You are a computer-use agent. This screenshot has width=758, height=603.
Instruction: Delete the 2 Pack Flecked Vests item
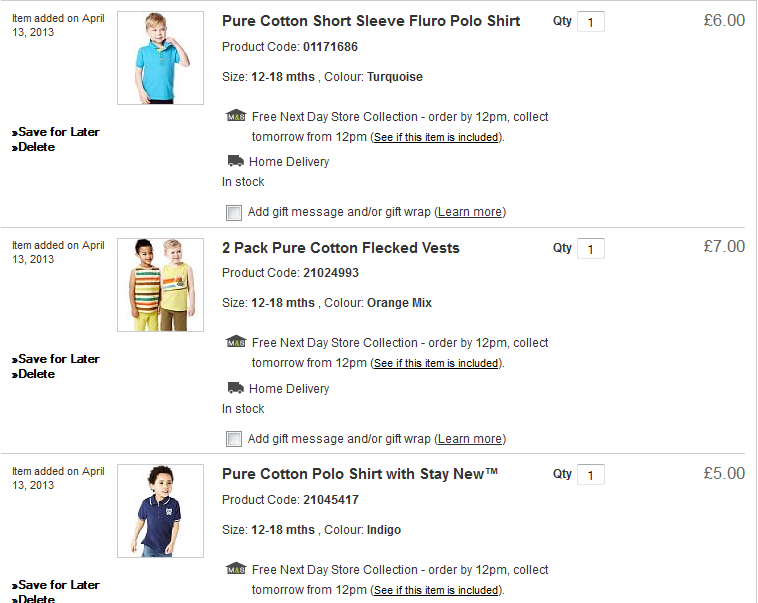point(36,374)
